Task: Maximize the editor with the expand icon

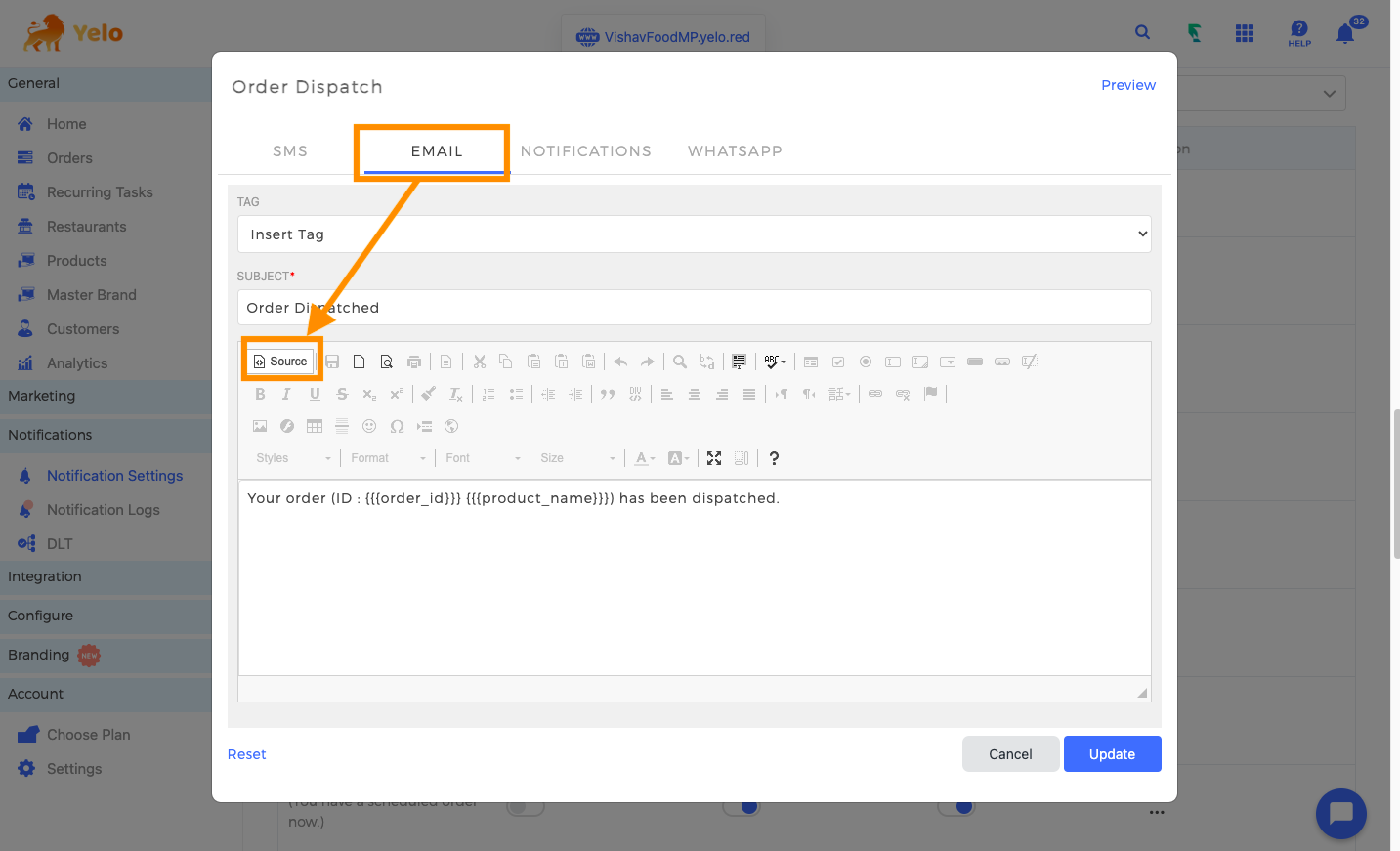Action: click(x=714, y=458)
